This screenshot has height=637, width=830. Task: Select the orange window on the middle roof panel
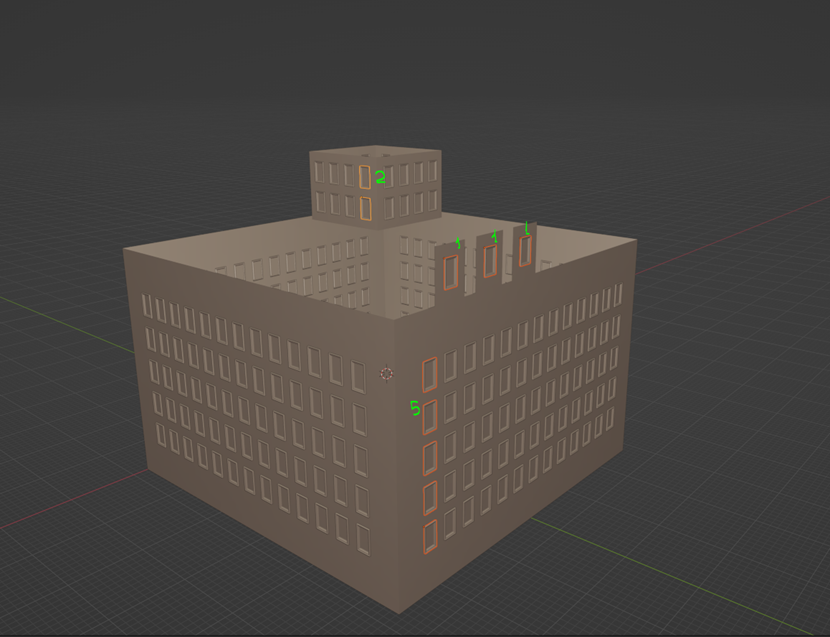pyautogui.click(x=490, y=261)
